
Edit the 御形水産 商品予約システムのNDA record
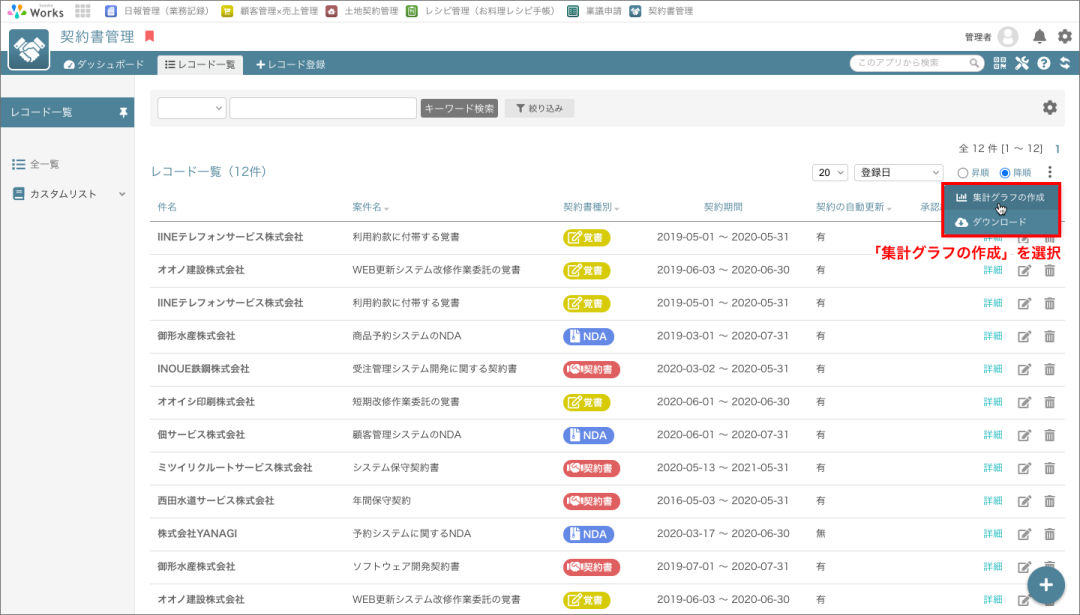[1023, 336]
